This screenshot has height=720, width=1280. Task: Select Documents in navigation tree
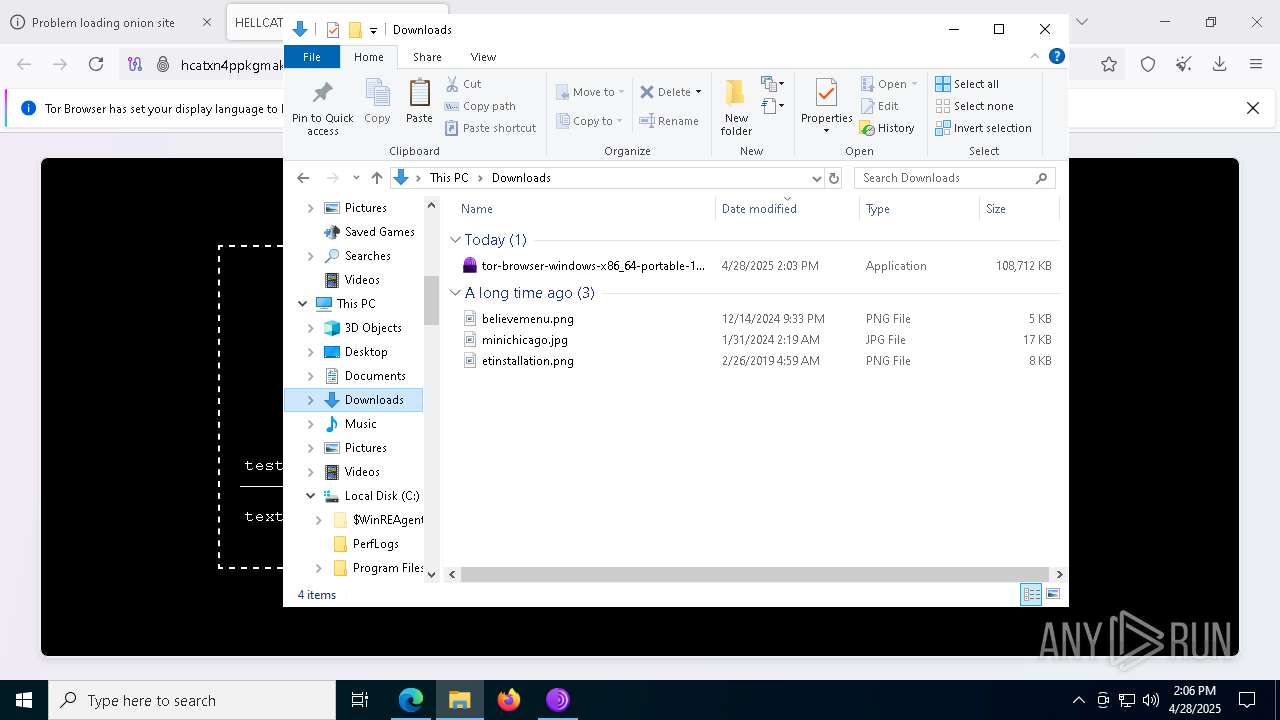[375, 376]
